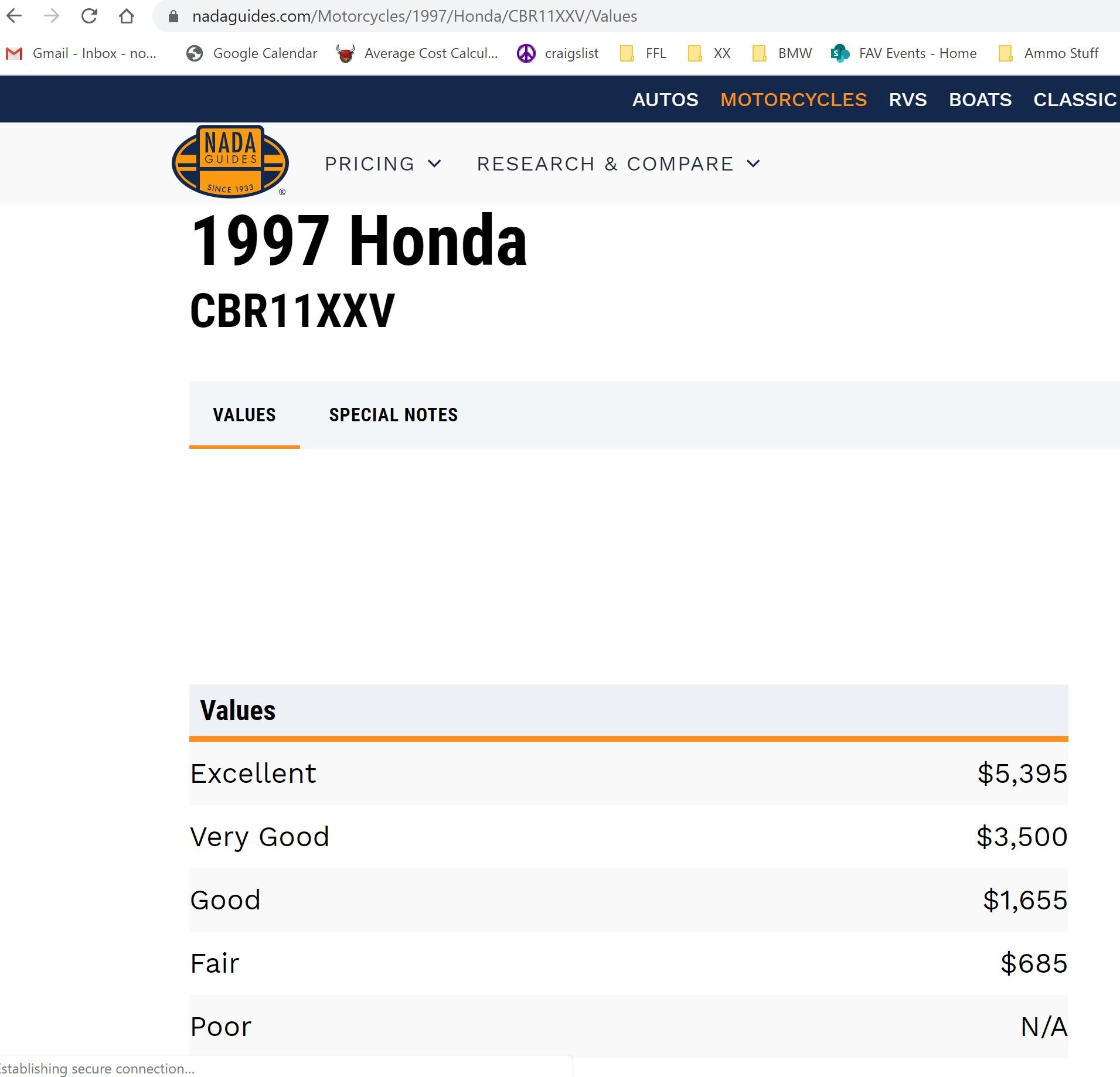Open the FFL bookmark folder

point(644,53)
